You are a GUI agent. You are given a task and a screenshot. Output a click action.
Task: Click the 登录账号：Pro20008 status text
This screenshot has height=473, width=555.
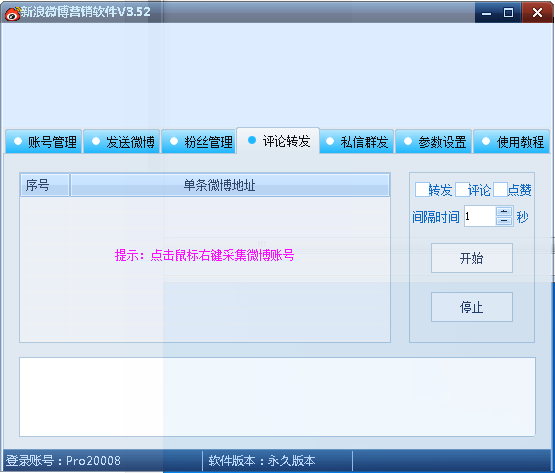coord(63,461)
